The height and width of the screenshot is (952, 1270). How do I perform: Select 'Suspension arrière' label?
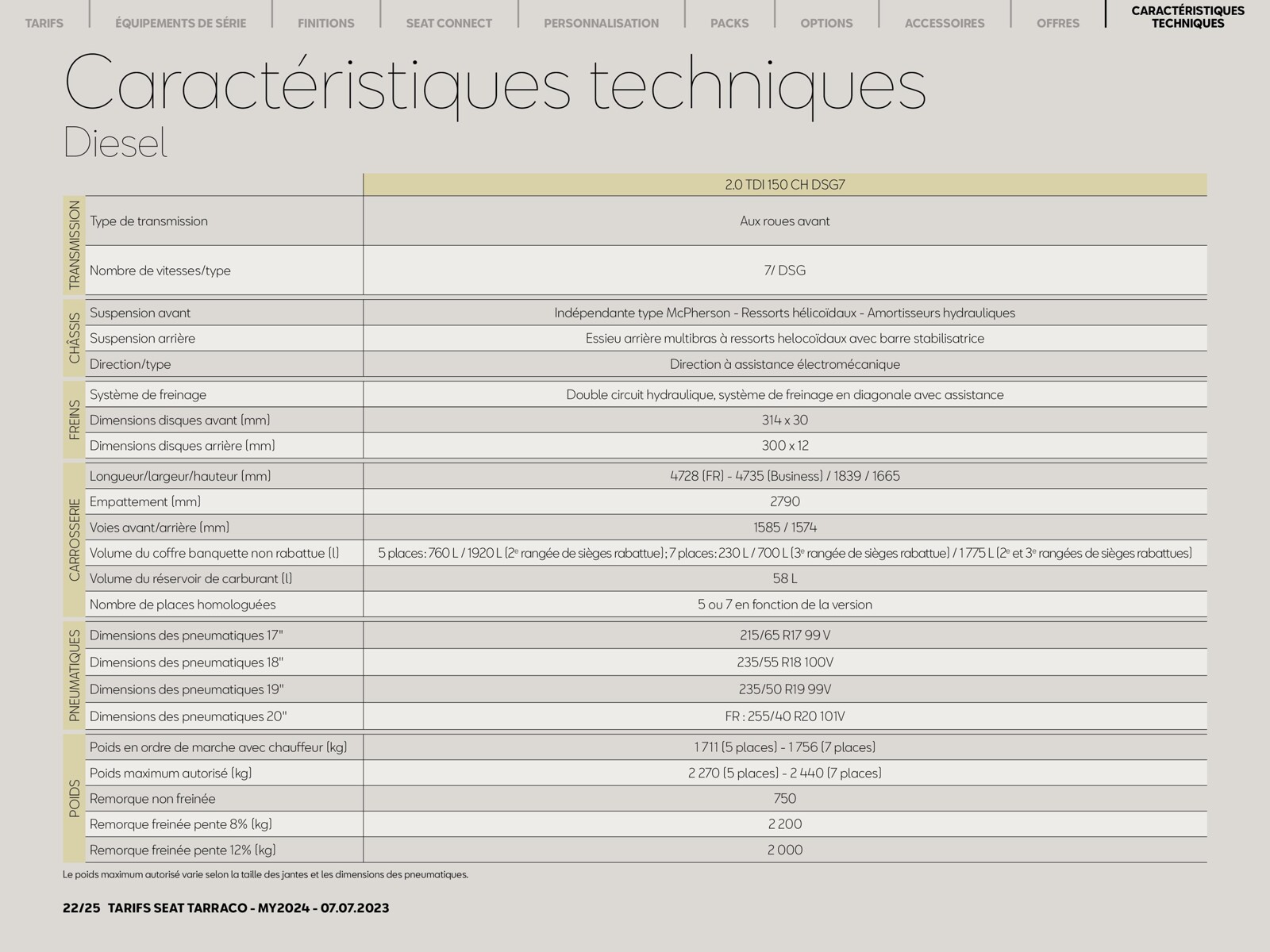(x=142, y=338)
